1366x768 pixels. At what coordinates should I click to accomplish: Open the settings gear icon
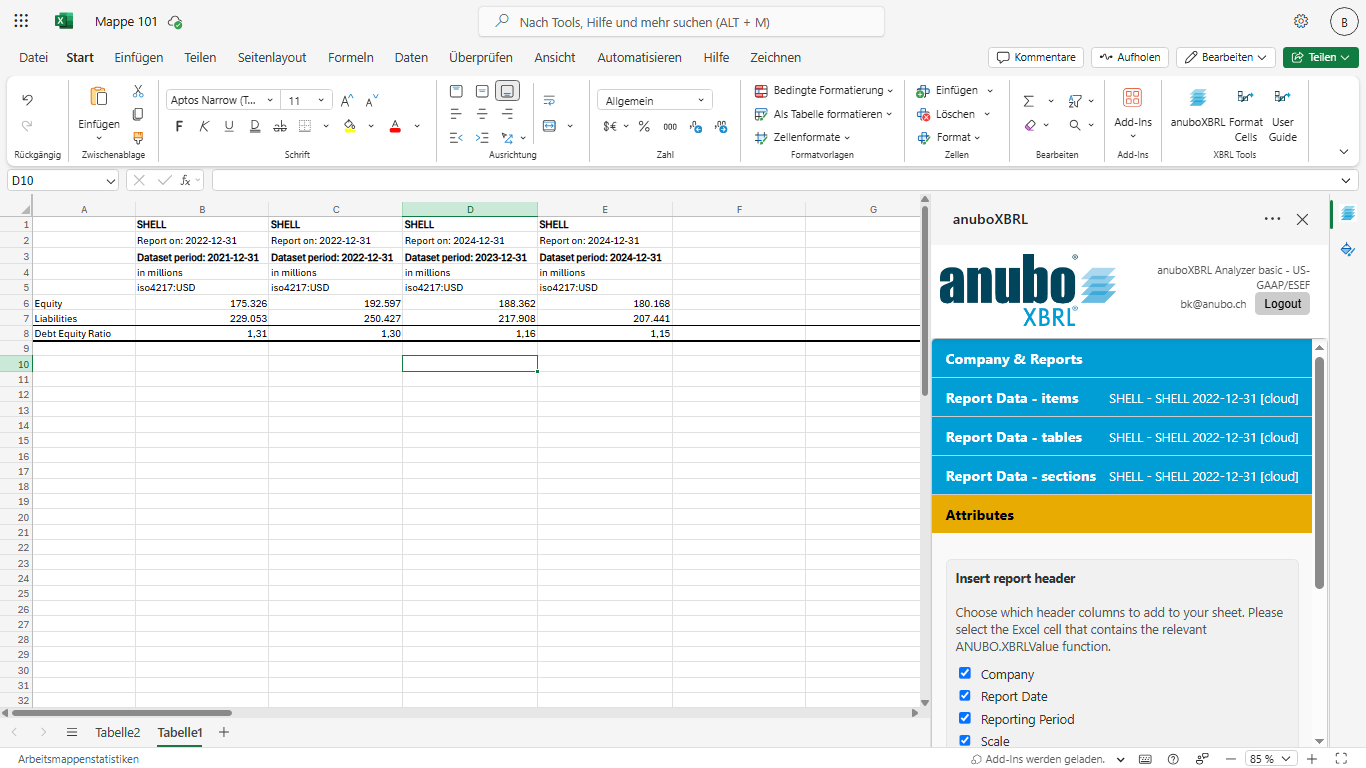click(x=1301, y=21)
